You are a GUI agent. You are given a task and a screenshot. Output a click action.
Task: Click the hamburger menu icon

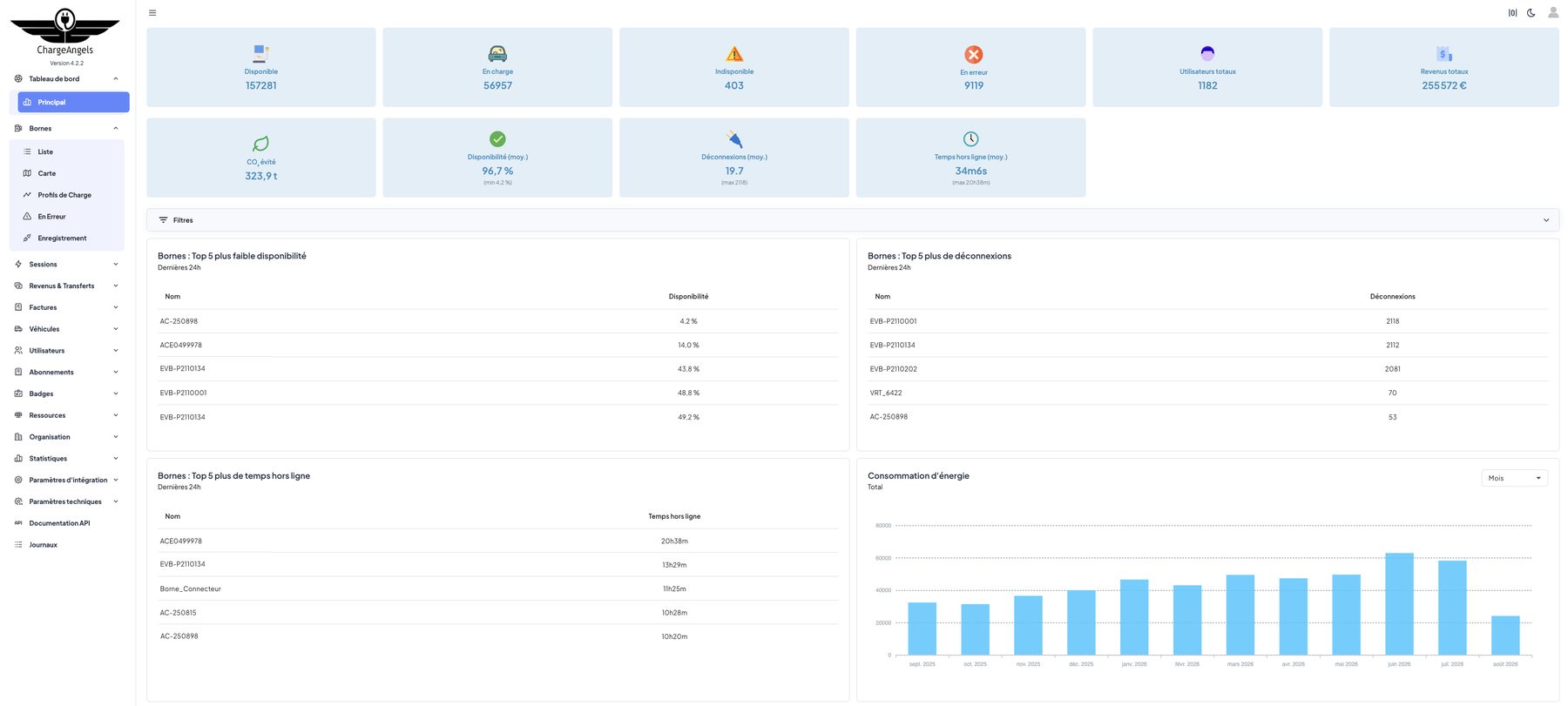152,13
